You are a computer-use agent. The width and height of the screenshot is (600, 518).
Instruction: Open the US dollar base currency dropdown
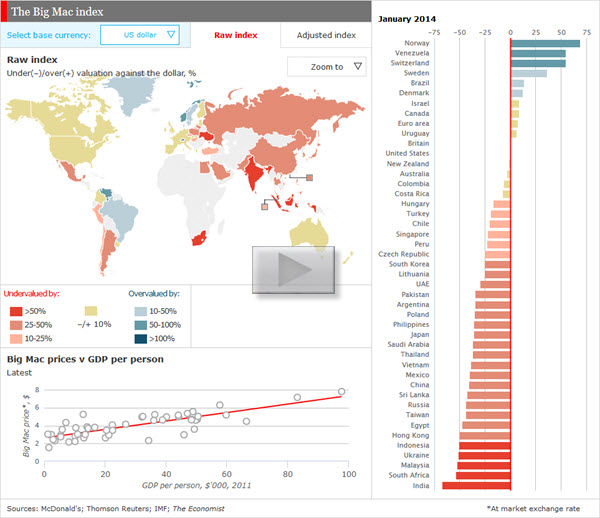pyautogui.click(x=140, y=36)
